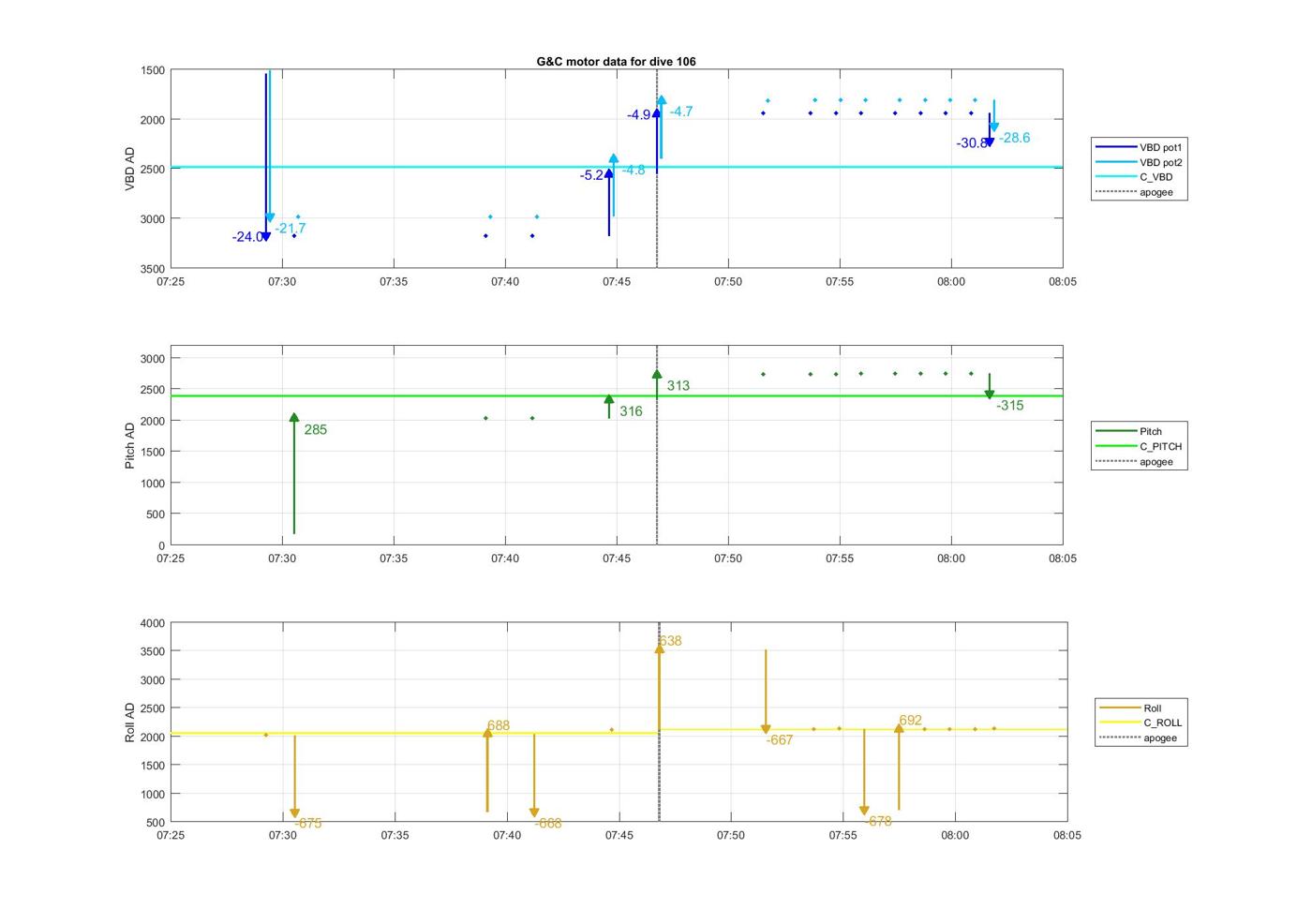This screenshot has width=1312, height=924.
Task: Click the '-668' roll data label
Action: [548, 824]
